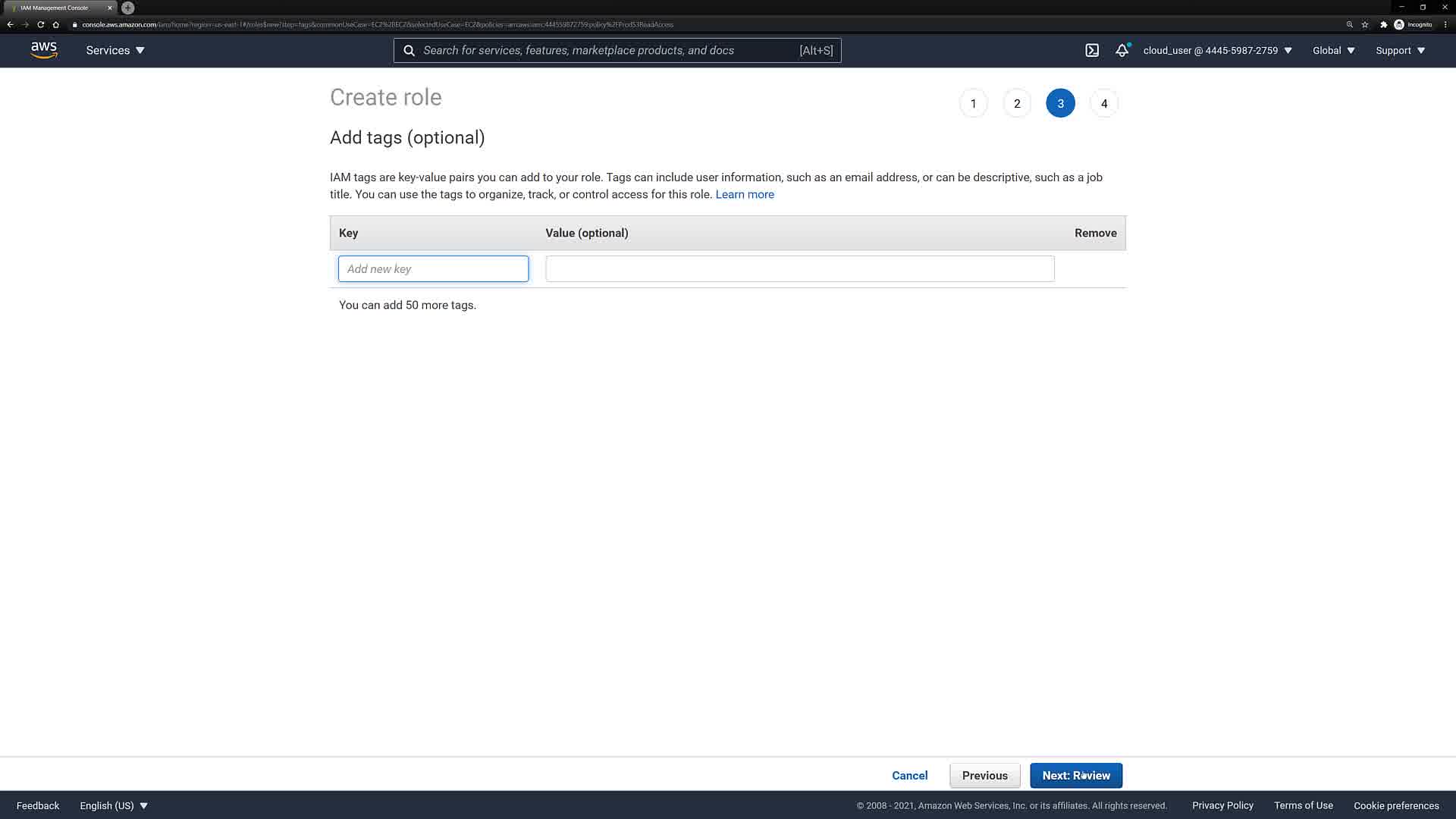Jump to wizard step 4
The image size is (1456, 819).
tap(1104, 103)
